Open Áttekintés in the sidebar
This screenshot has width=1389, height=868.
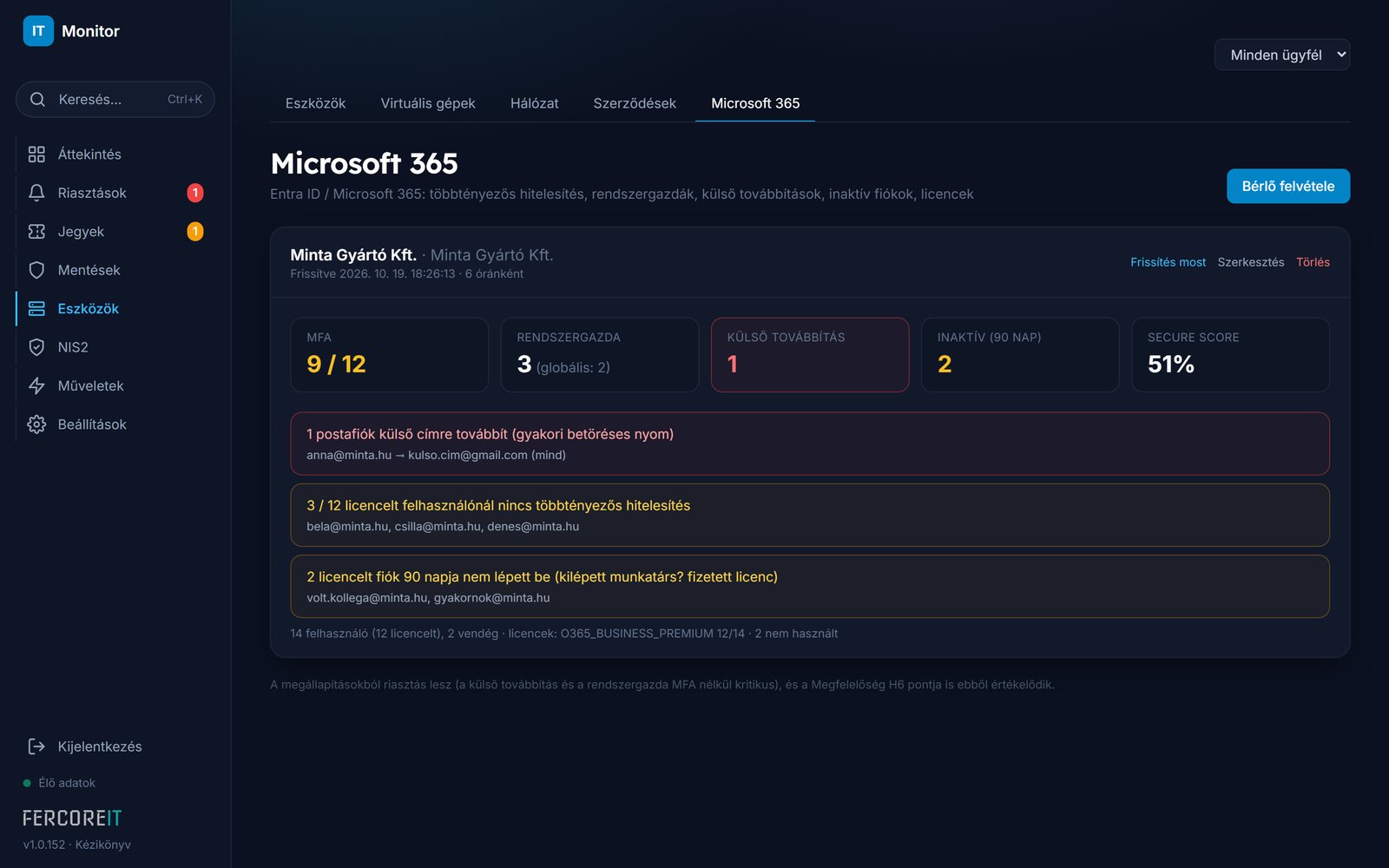pos(115,155)
